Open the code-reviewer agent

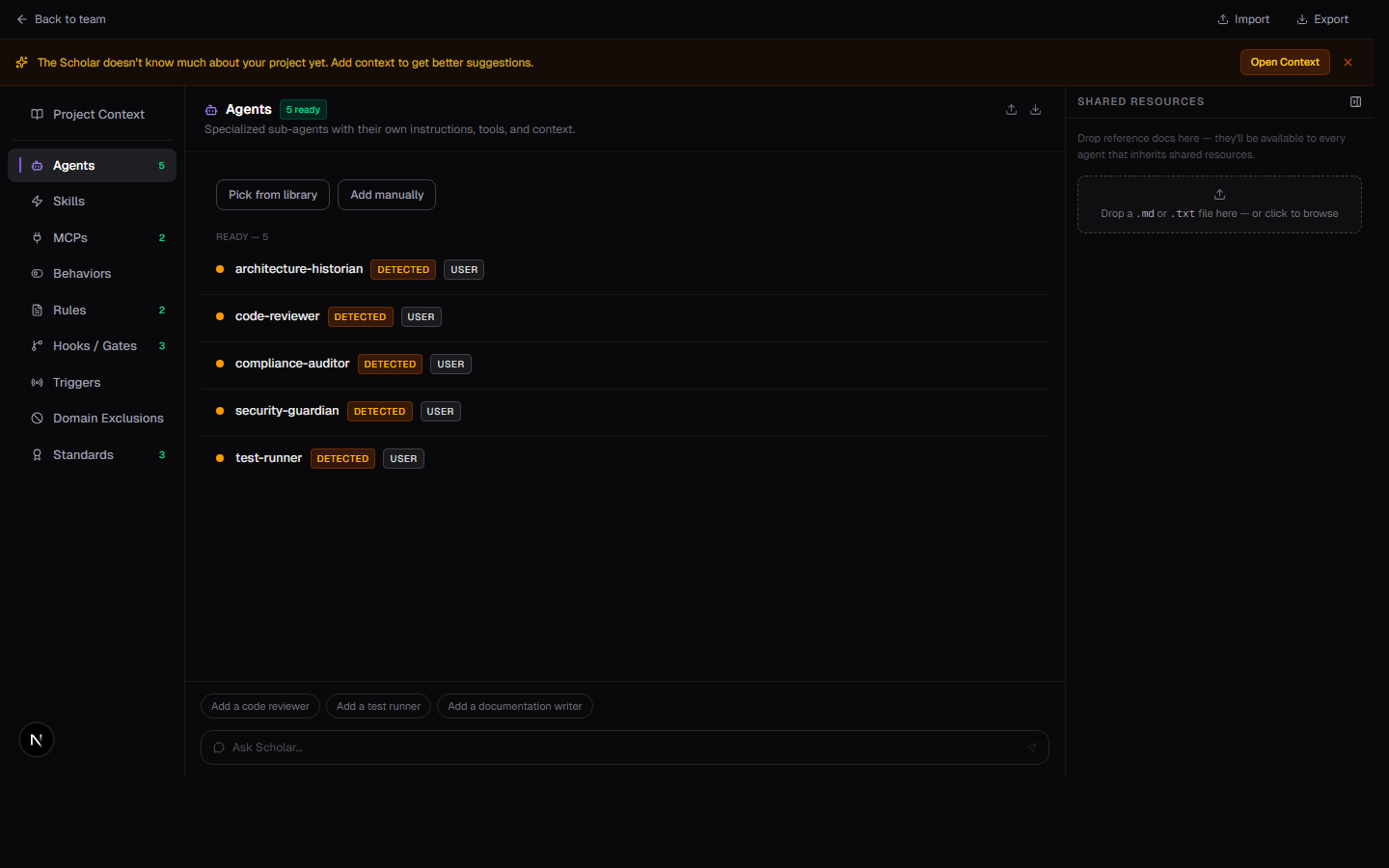pyautogui.click(x=625, y=317)
